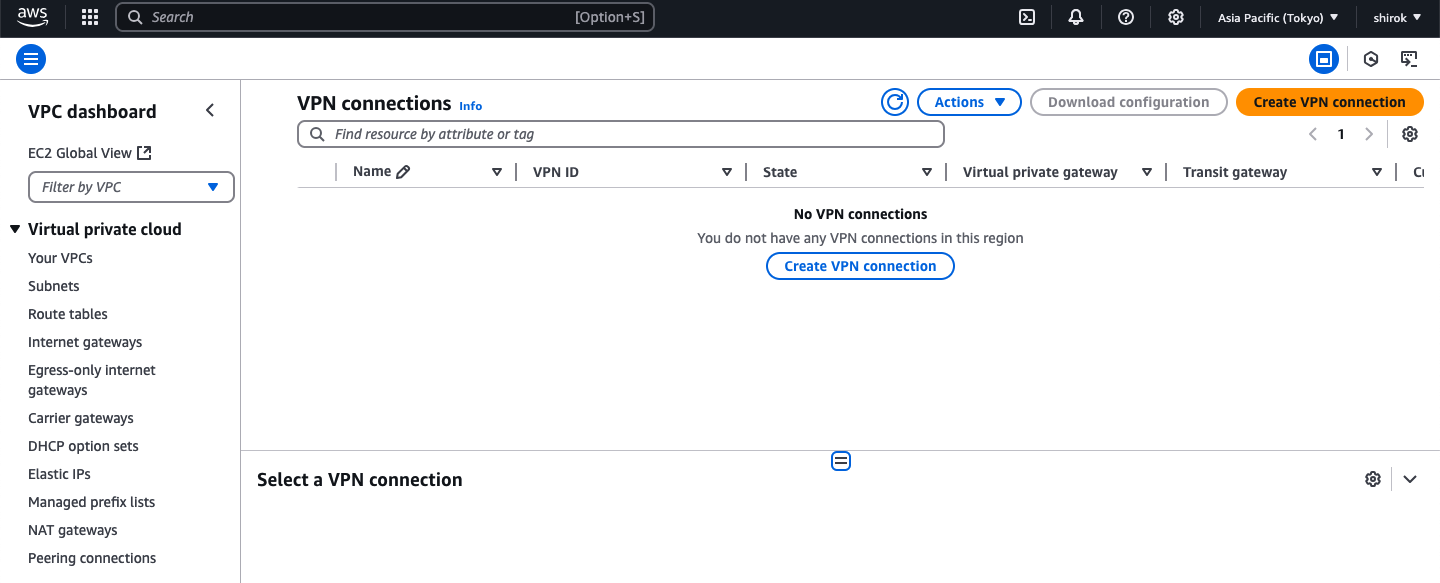This screenshot has height=583, width=1440.
Task: Open the notifications bell
Action: pos(1076,17)
